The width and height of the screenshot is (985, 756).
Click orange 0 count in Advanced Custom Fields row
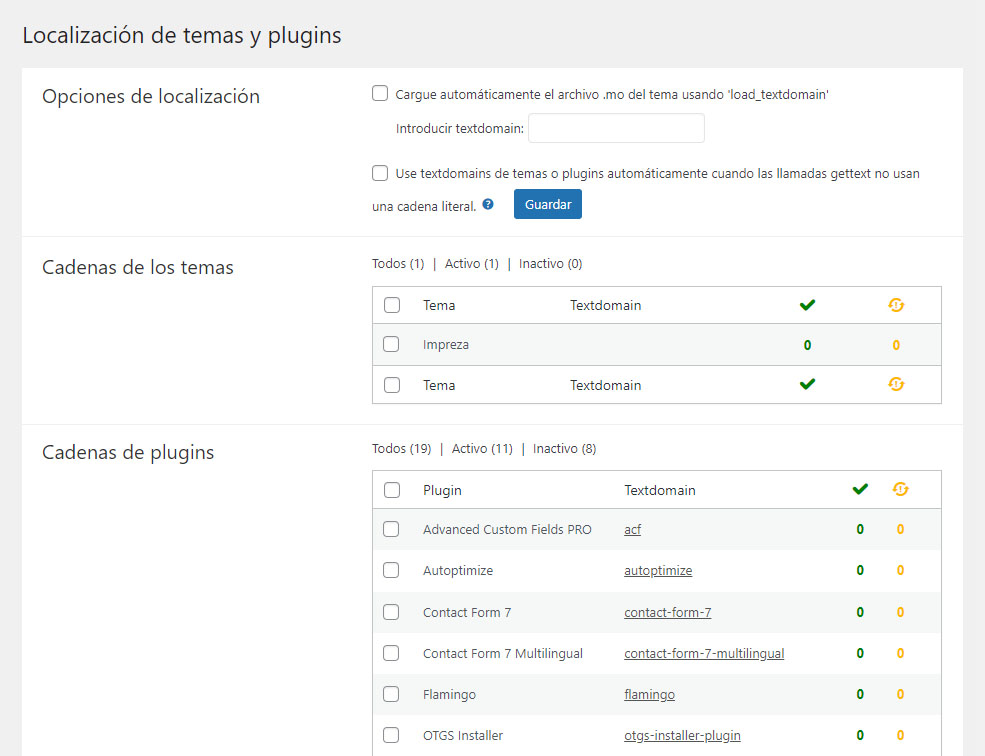pyautogui.click(x=900, y=530)
